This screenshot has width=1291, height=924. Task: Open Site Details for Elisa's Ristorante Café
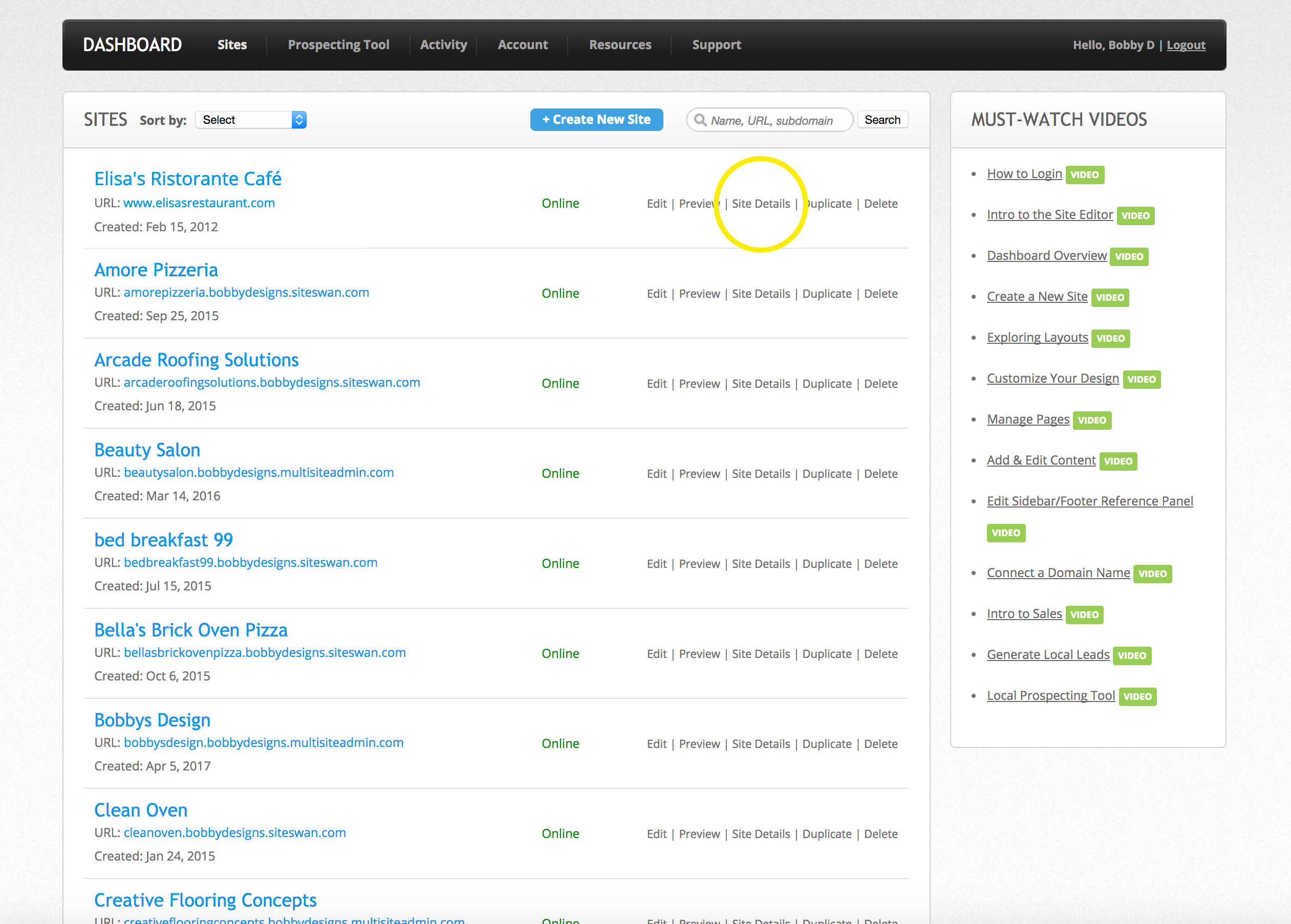tap(761, 204)
